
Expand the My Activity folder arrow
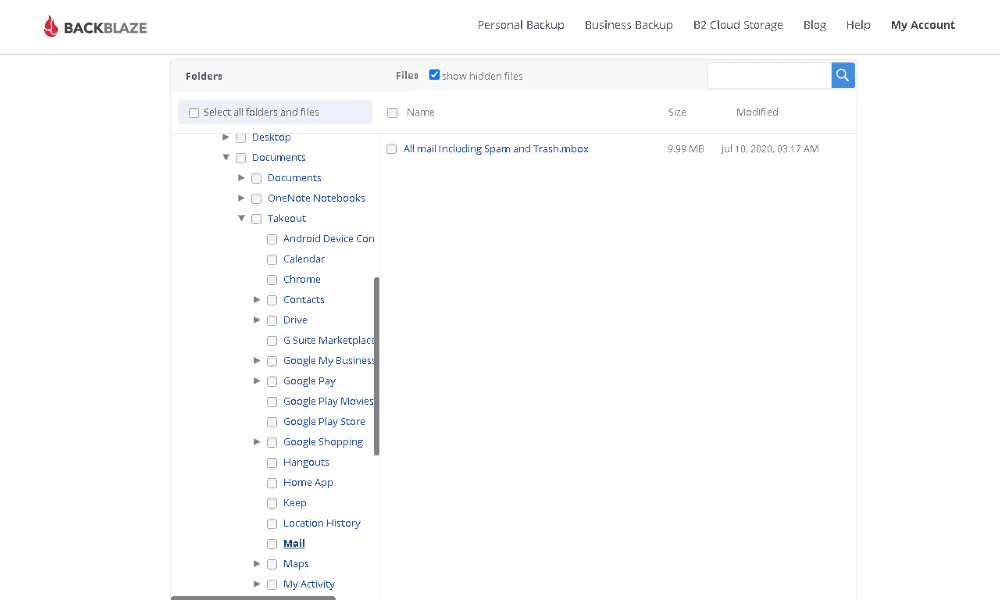pos(257,584)
